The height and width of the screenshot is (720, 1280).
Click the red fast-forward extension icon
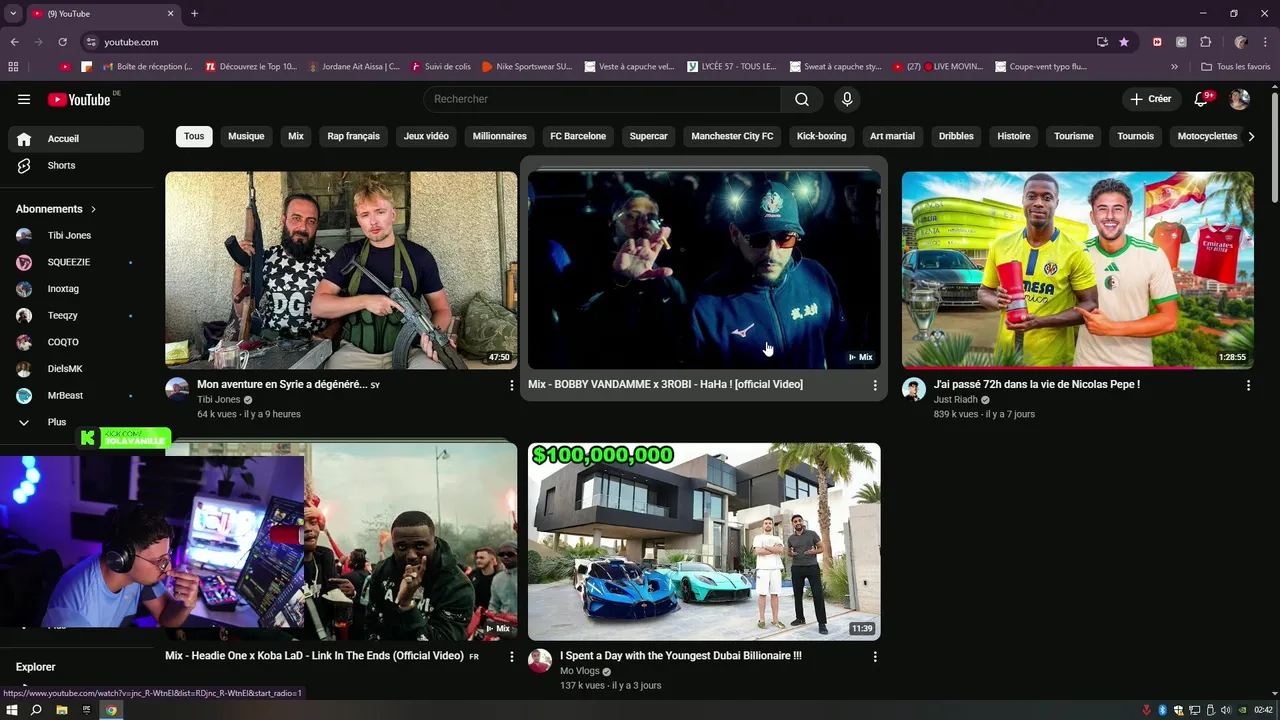point(1157,42)
